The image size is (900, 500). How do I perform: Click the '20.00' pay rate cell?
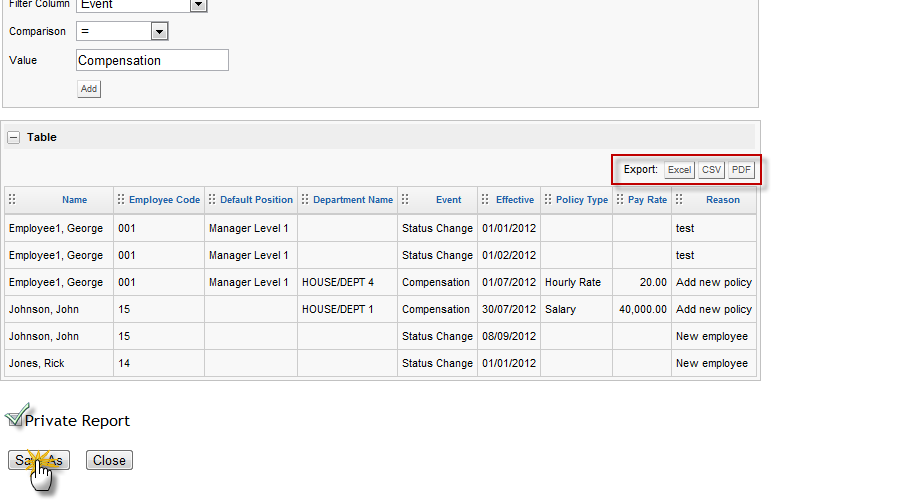pyautogui.click(x=642, y=282)
